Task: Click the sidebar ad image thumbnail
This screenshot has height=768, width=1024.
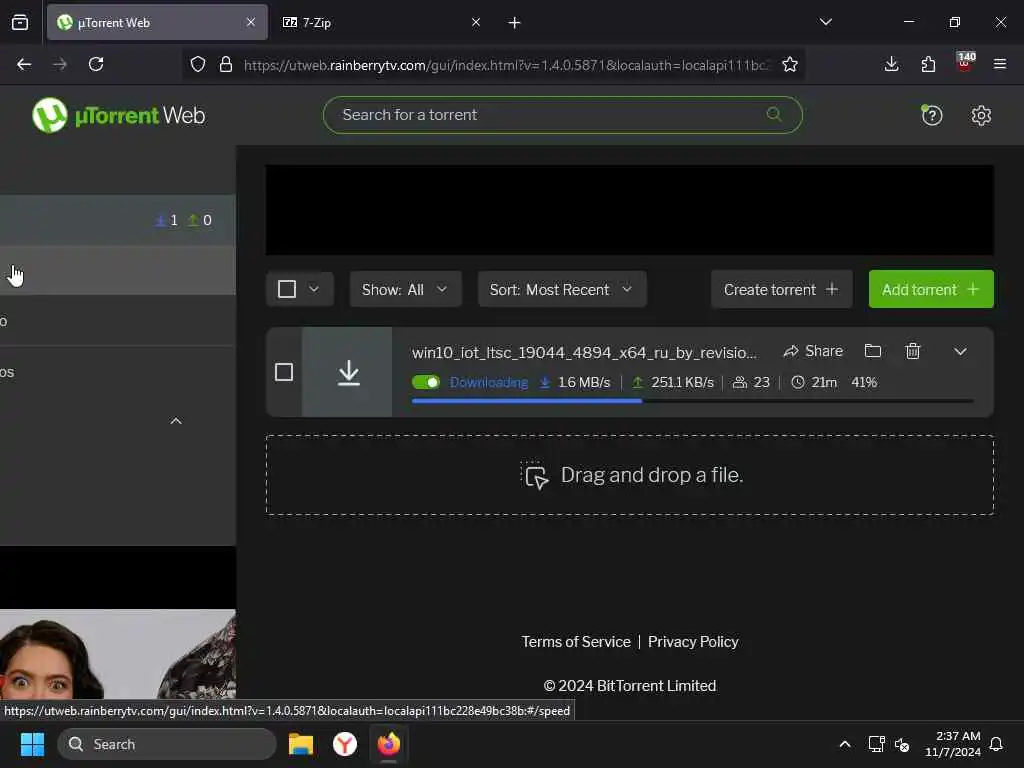Action: point(118,654)
